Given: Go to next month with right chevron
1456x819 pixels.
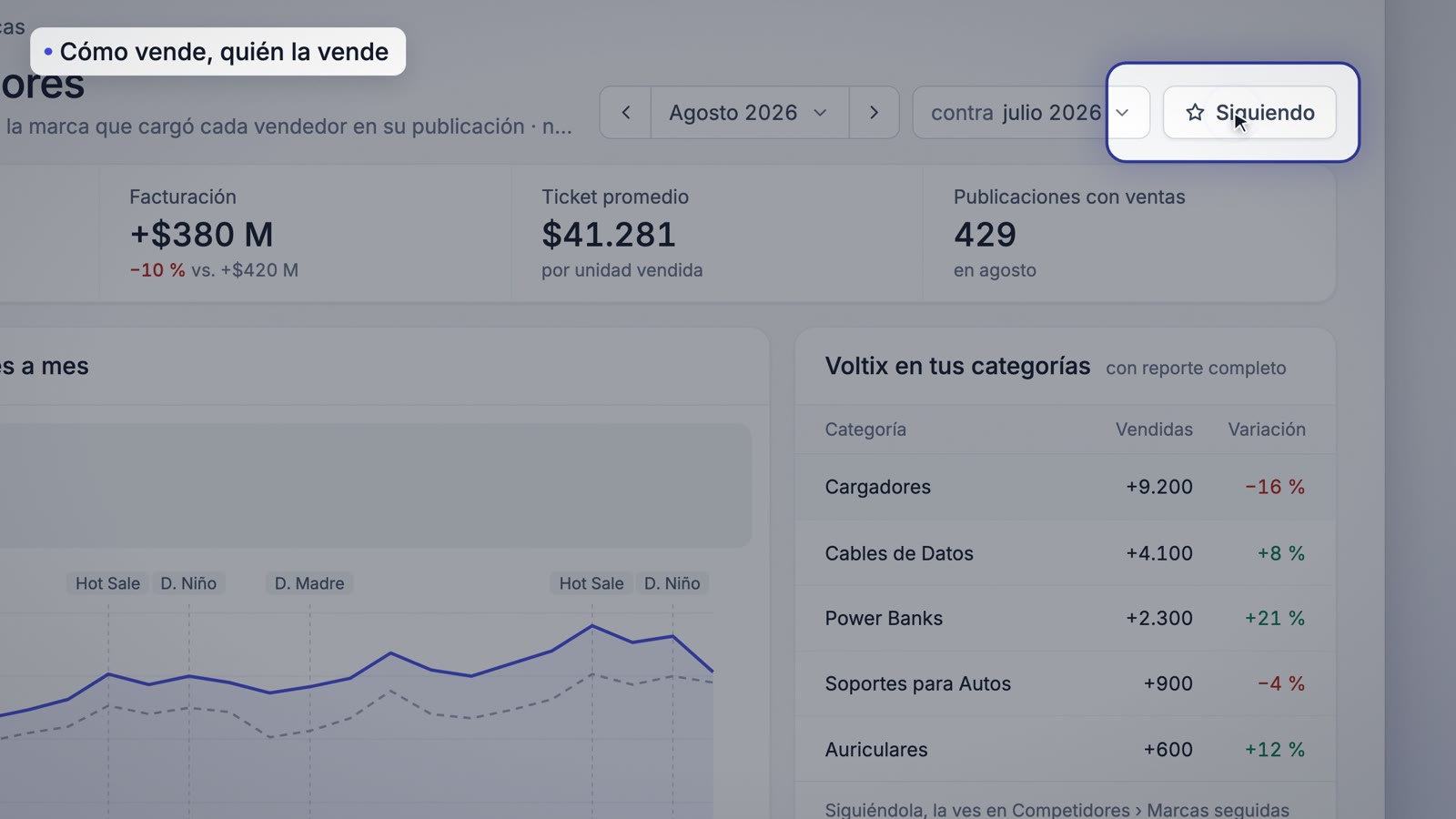Looking at the screenshot, I should click(874, 113).
